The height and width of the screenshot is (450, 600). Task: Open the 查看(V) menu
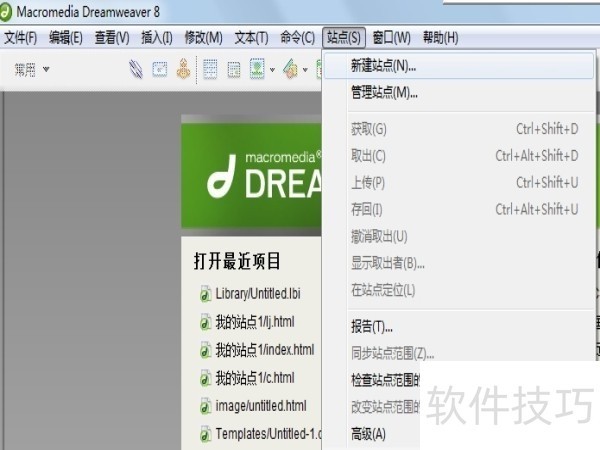click(x=112, y=38)
